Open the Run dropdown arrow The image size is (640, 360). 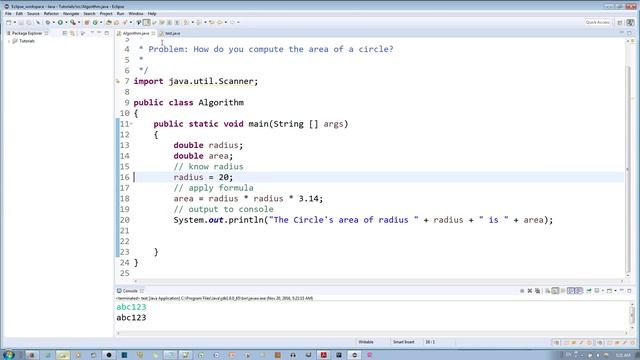[66, 22]
